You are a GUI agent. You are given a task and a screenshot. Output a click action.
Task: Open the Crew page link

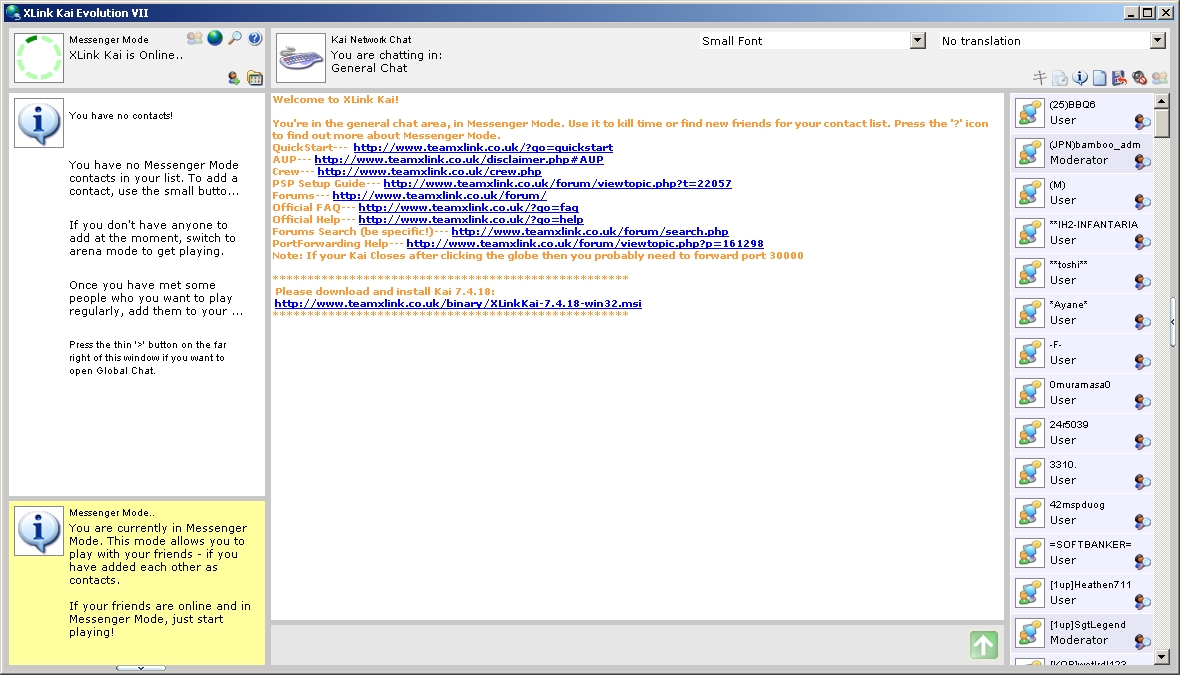point(429,172)
